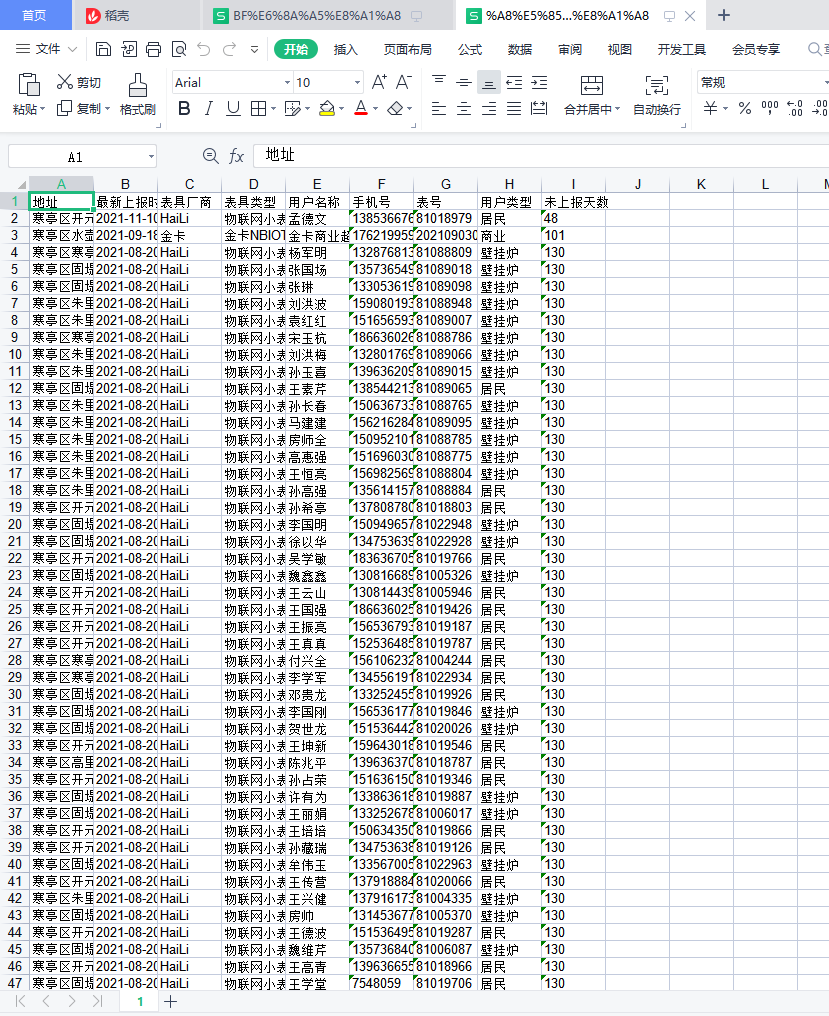Viewport: 829px width, 1016px height.
Task: Decrease indent icon
Action: pos(514,82)
